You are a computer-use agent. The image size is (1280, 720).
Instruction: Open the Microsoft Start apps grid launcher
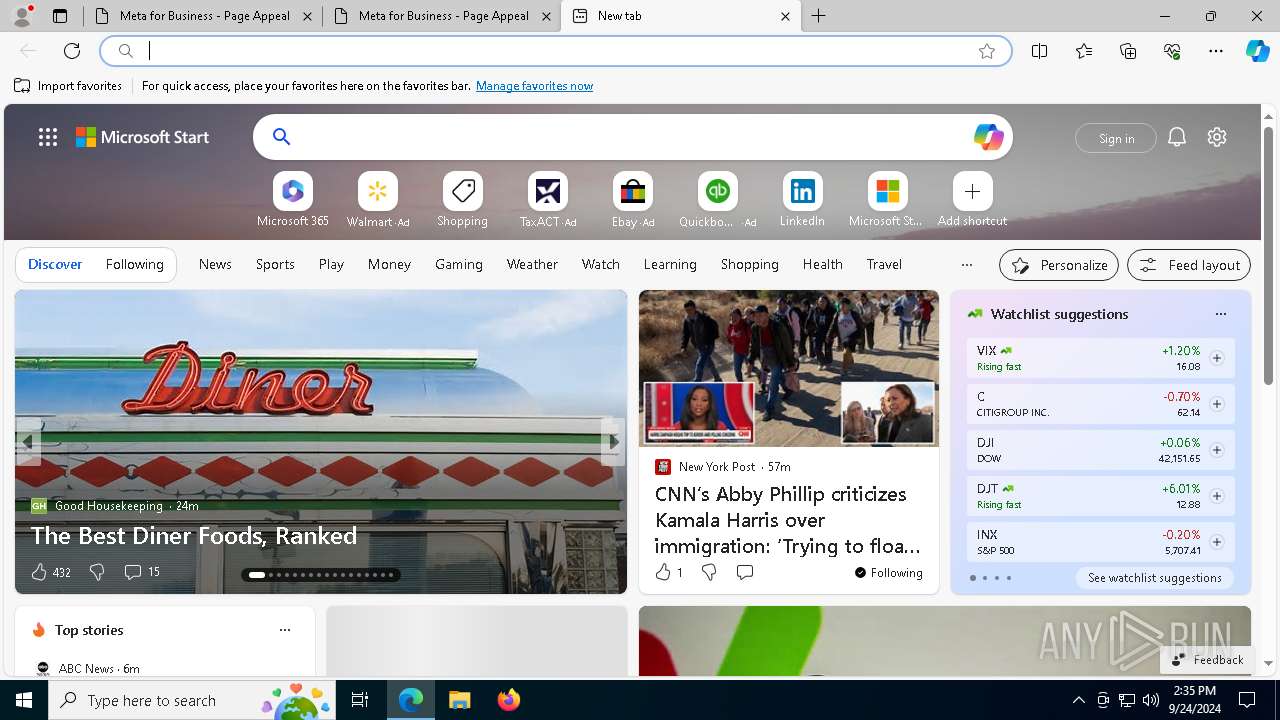(x=48, y=137)
